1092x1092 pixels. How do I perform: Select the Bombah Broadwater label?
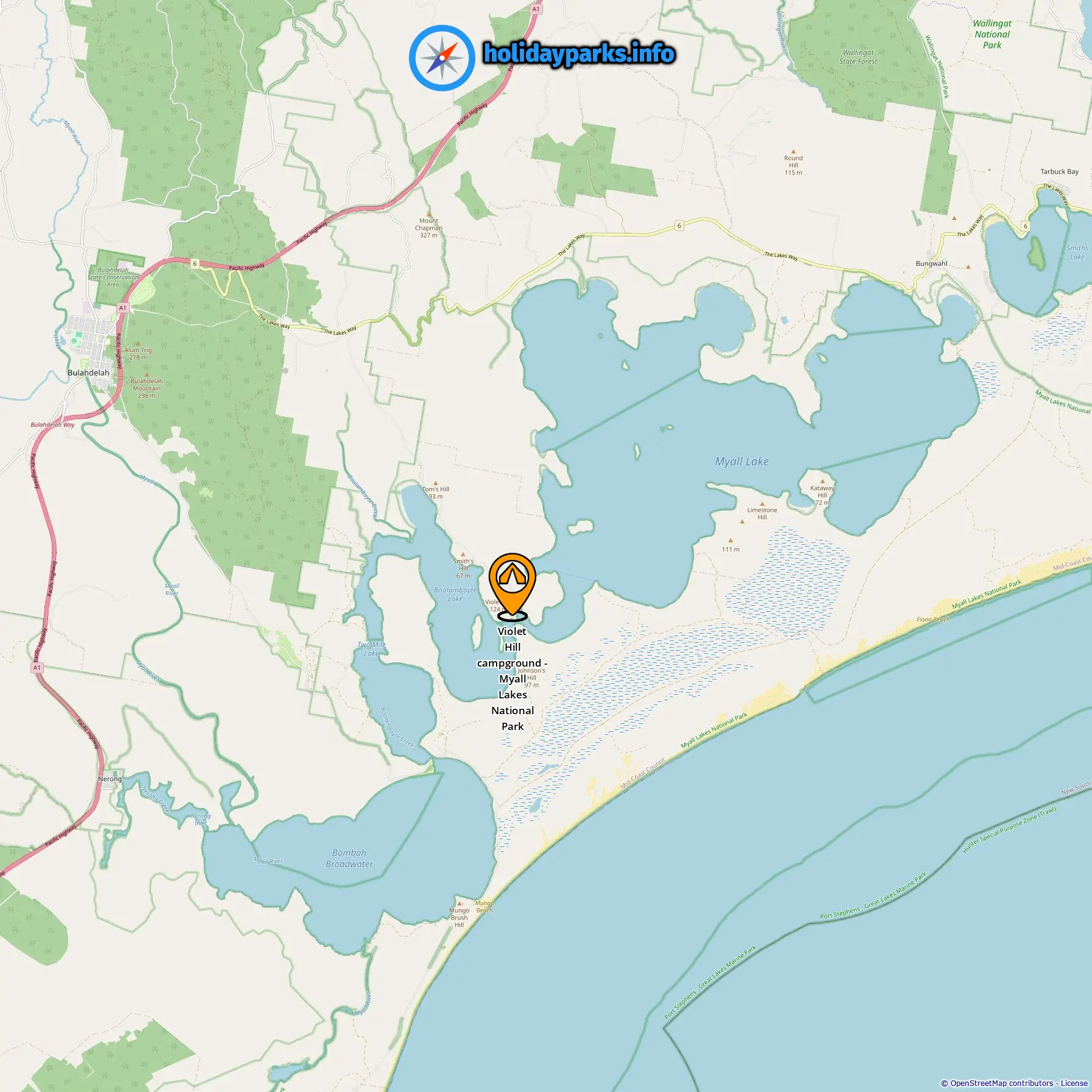349,858
